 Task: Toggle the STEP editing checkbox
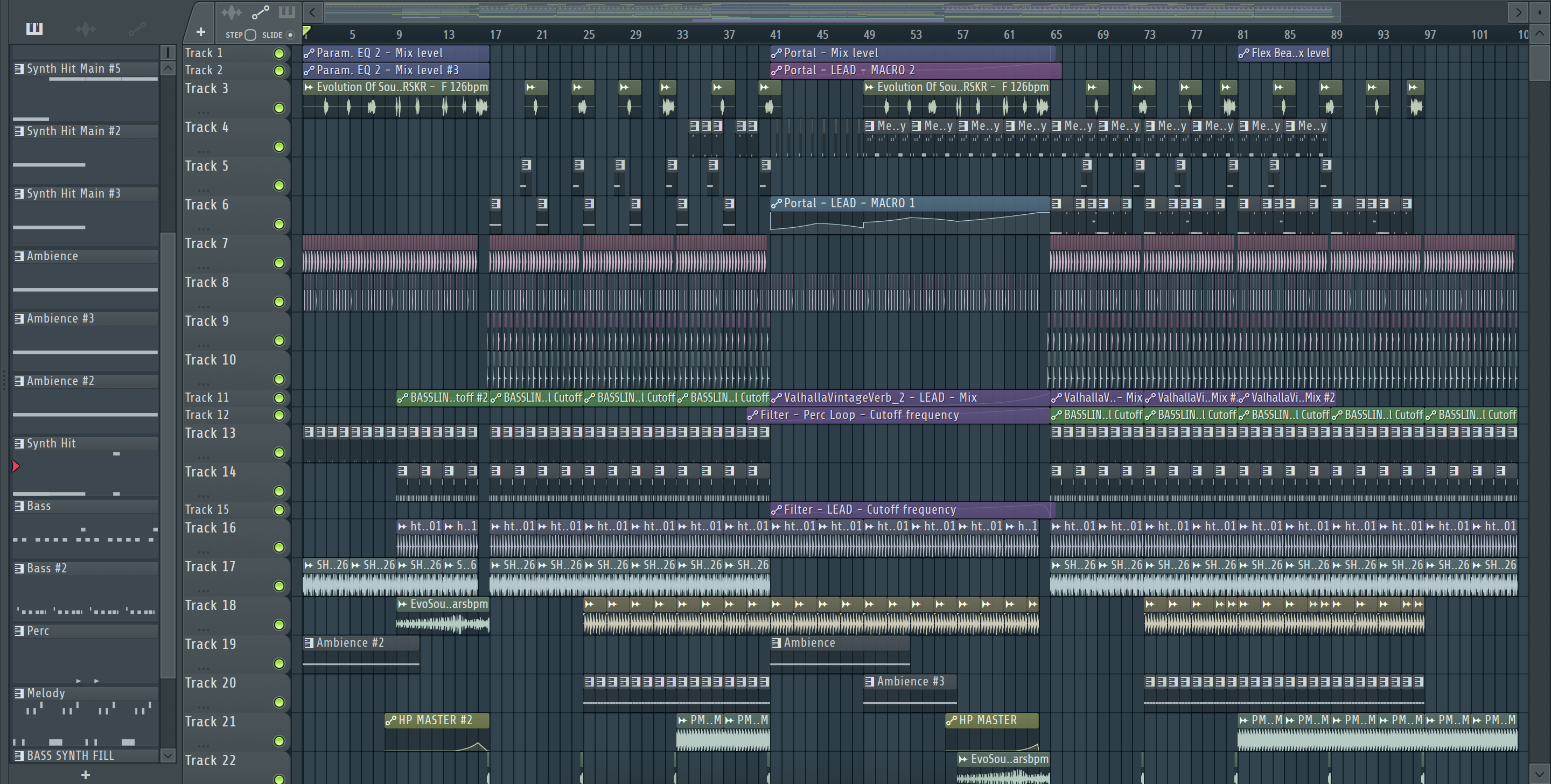[250, 35]
